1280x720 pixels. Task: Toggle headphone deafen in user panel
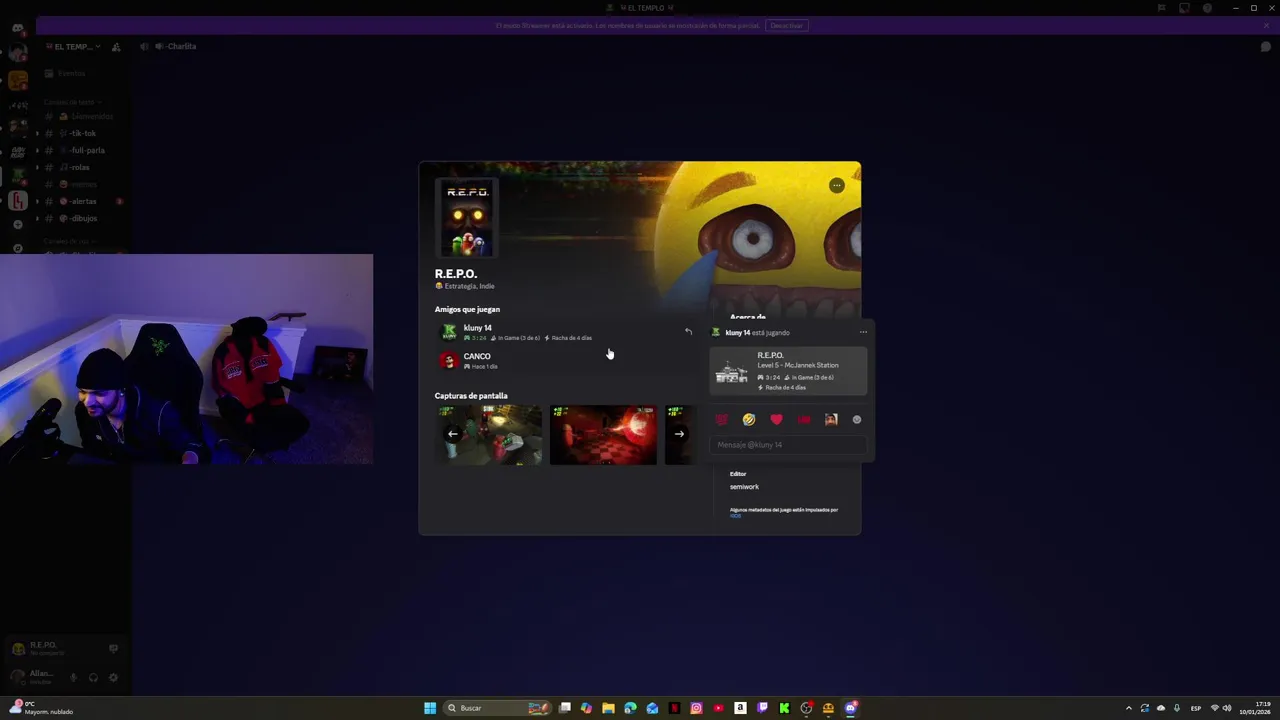tap(93, 677)
